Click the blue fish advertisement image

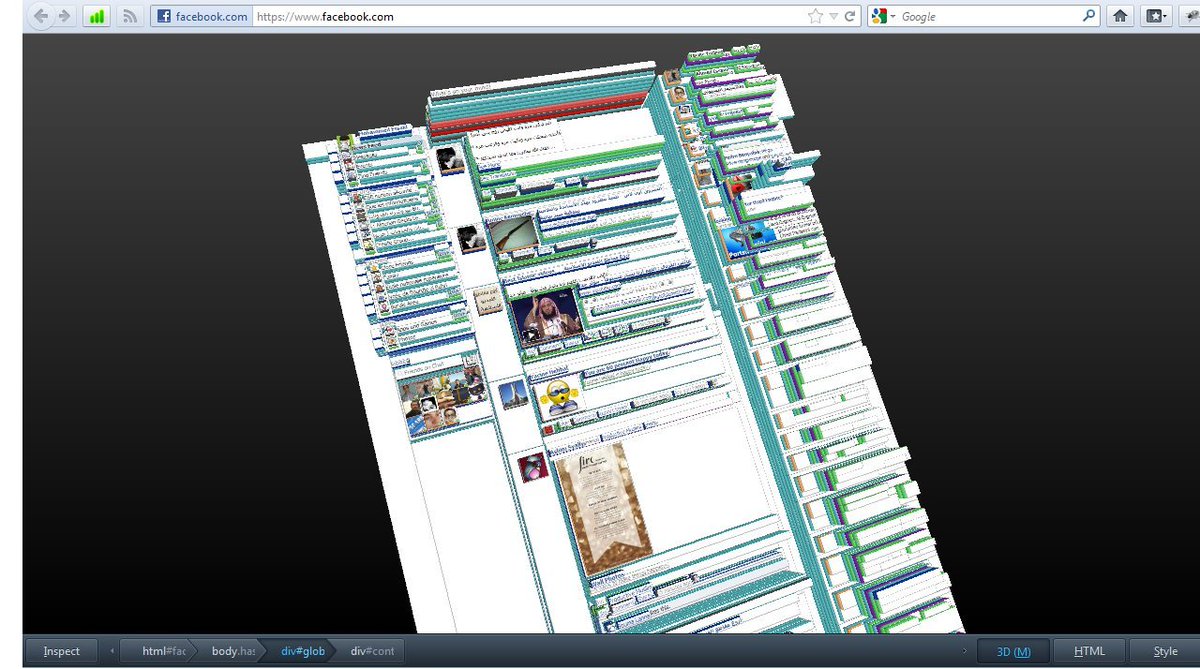click(x=749, y=242)
